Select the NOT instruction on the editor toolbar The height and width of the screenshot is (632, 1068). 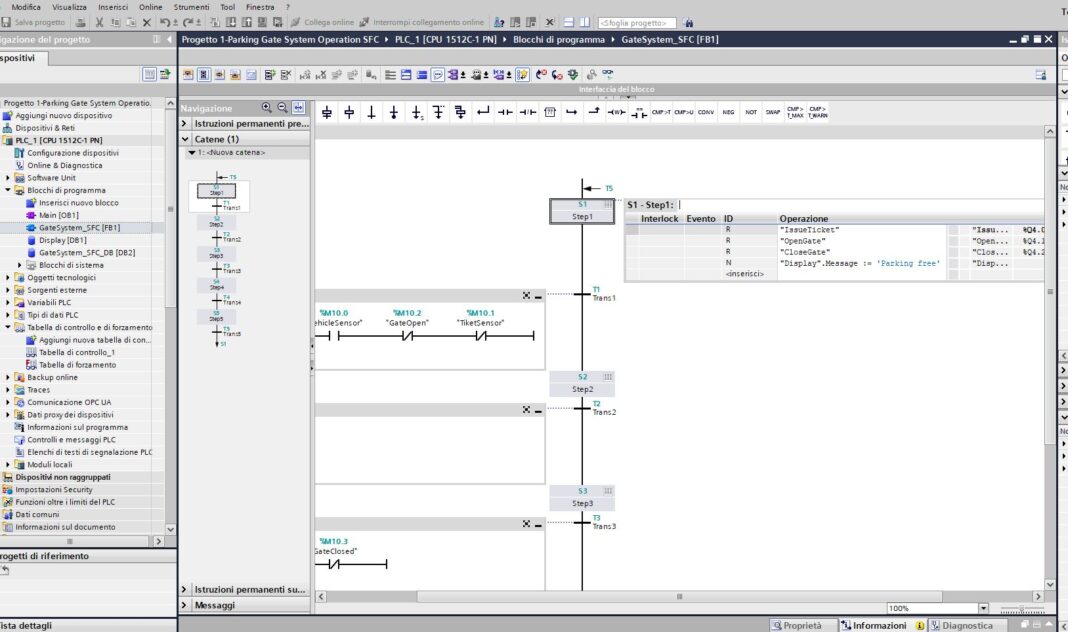pos(751,112)
